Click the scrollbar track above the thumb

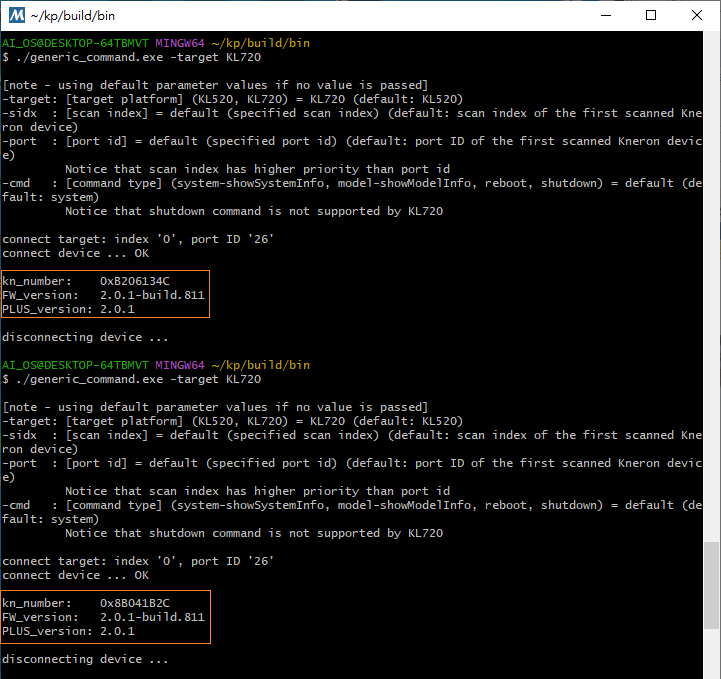[711, 285]
